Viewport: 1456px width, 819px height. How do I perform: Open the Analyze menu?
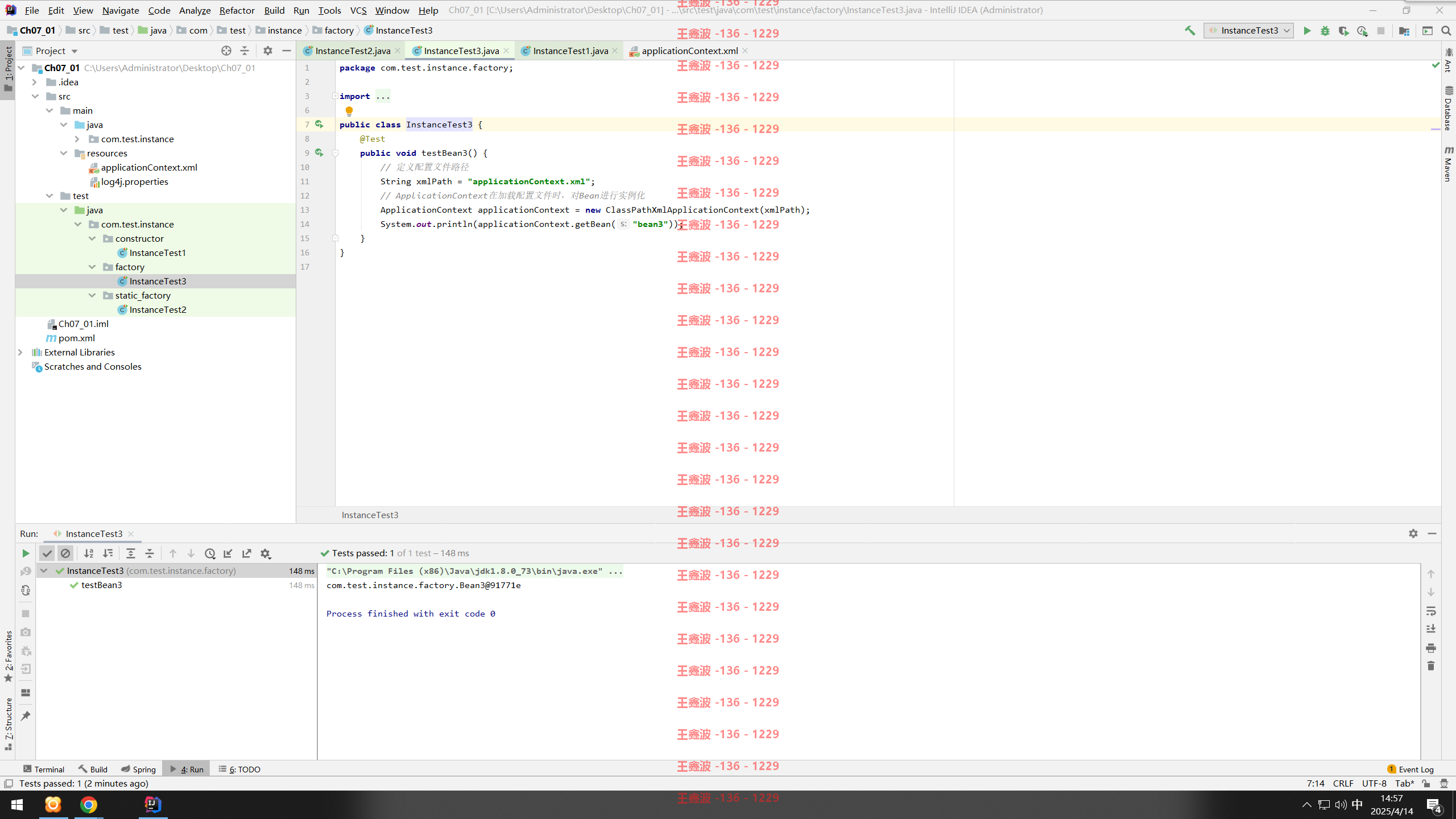tap(195, 10)
